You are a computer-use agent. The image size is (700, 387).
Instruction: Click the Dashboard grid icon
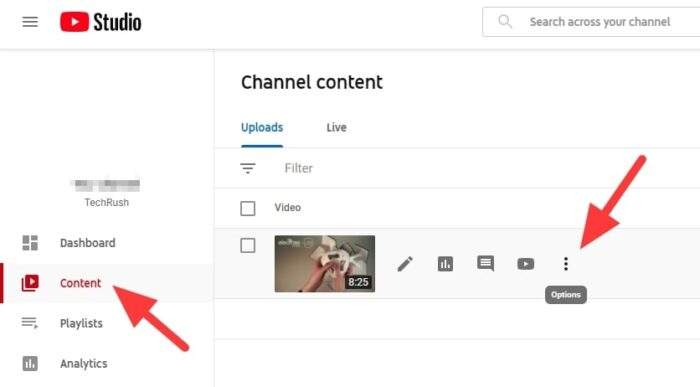pyautogui.click(x=30, y=243)
